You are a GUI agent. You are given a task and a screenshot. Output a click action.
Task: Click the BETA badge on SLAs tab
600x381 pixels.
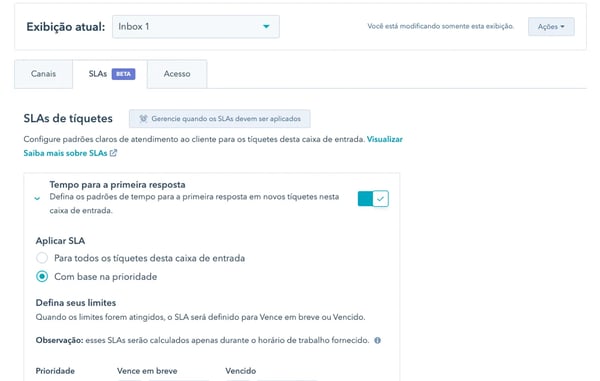click(123, 74)
